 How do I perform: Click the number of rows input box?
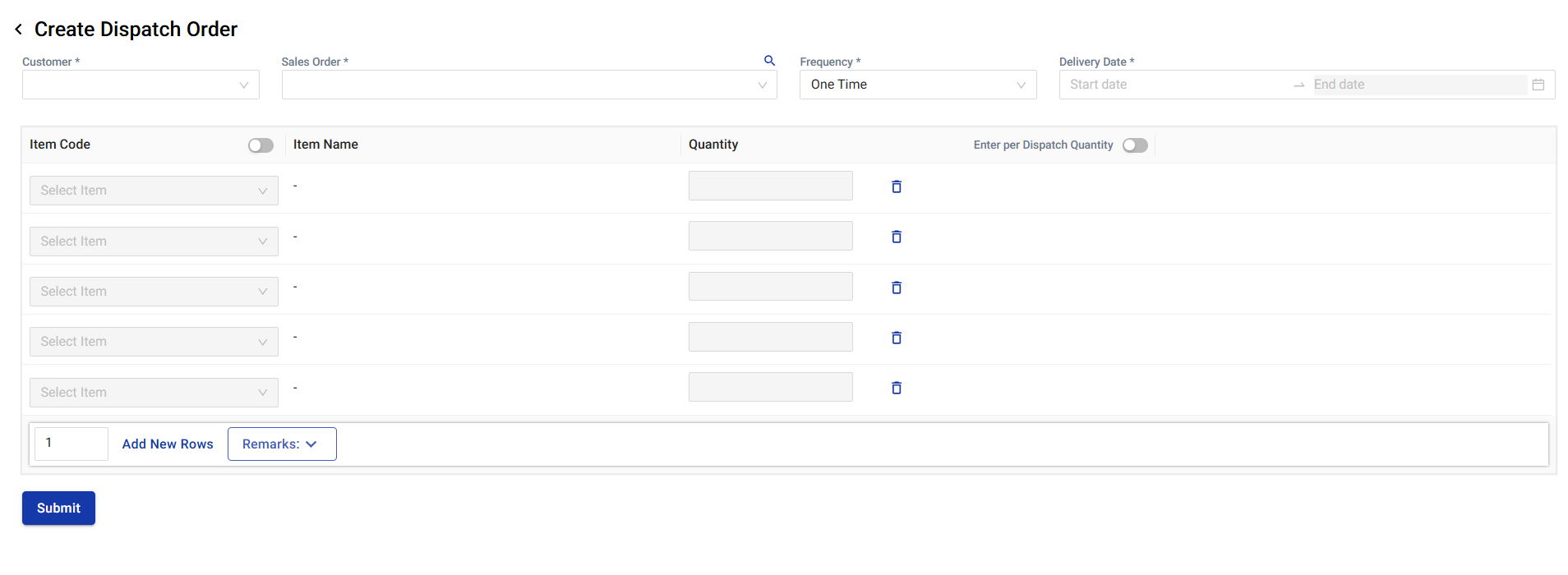click(x=71, y=444)
